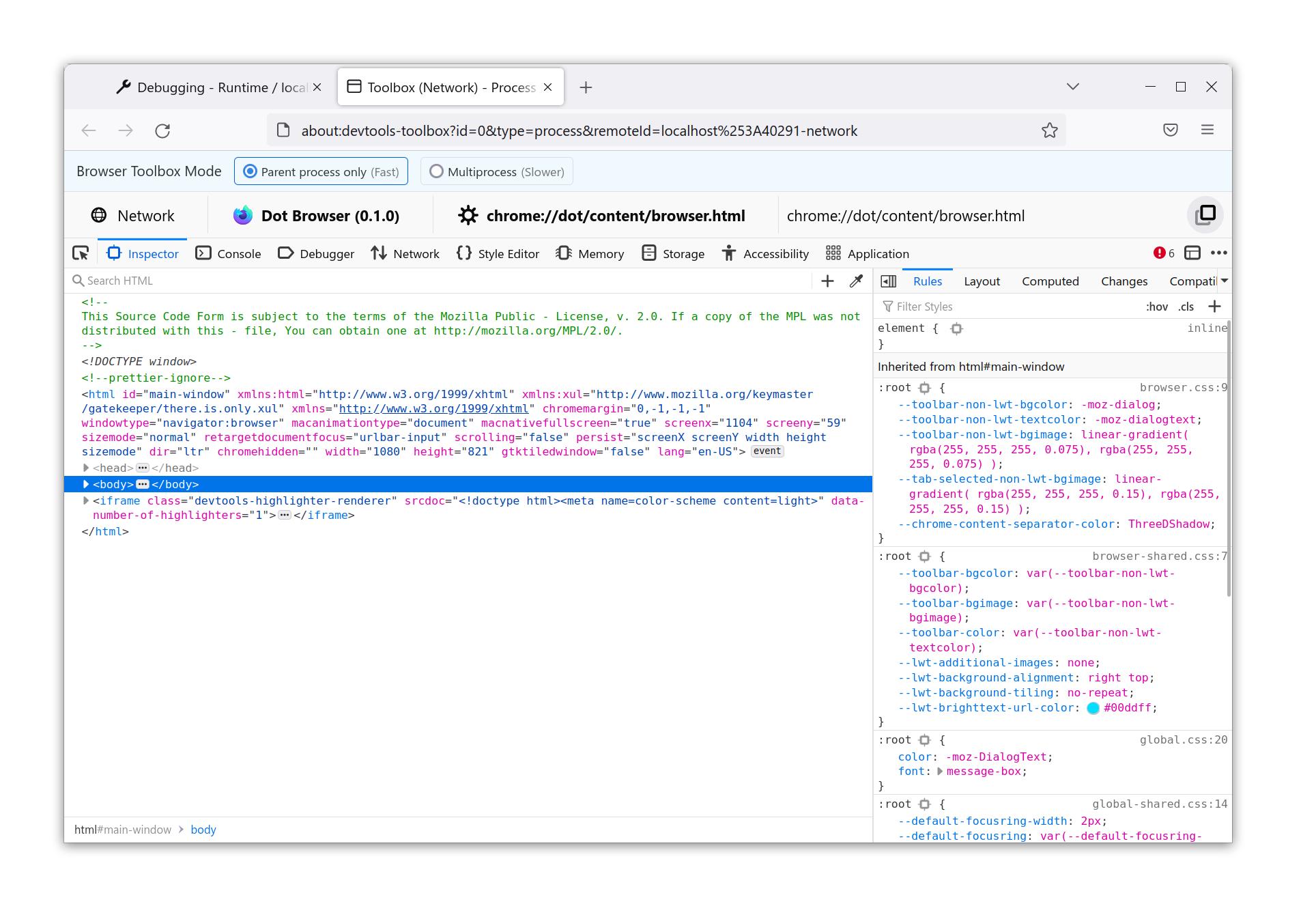Pick a color with the eyedropper
The height and width of the screenshot is (904, 1316).
[x=856, y=281]
